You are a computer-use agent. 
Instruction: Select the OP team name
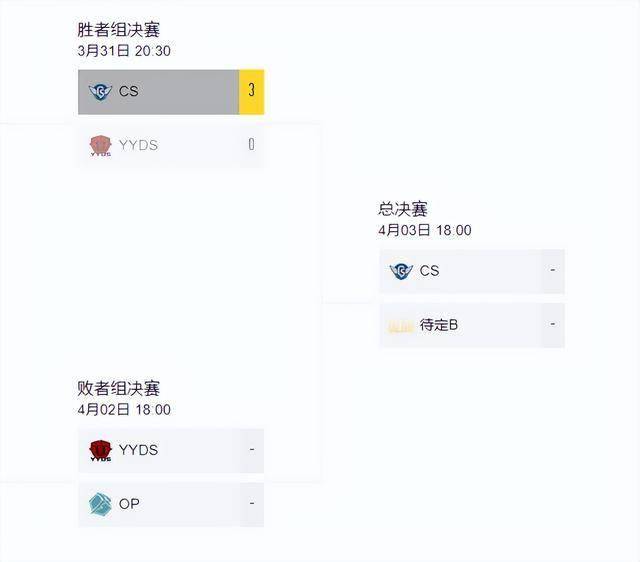point(129,504)
